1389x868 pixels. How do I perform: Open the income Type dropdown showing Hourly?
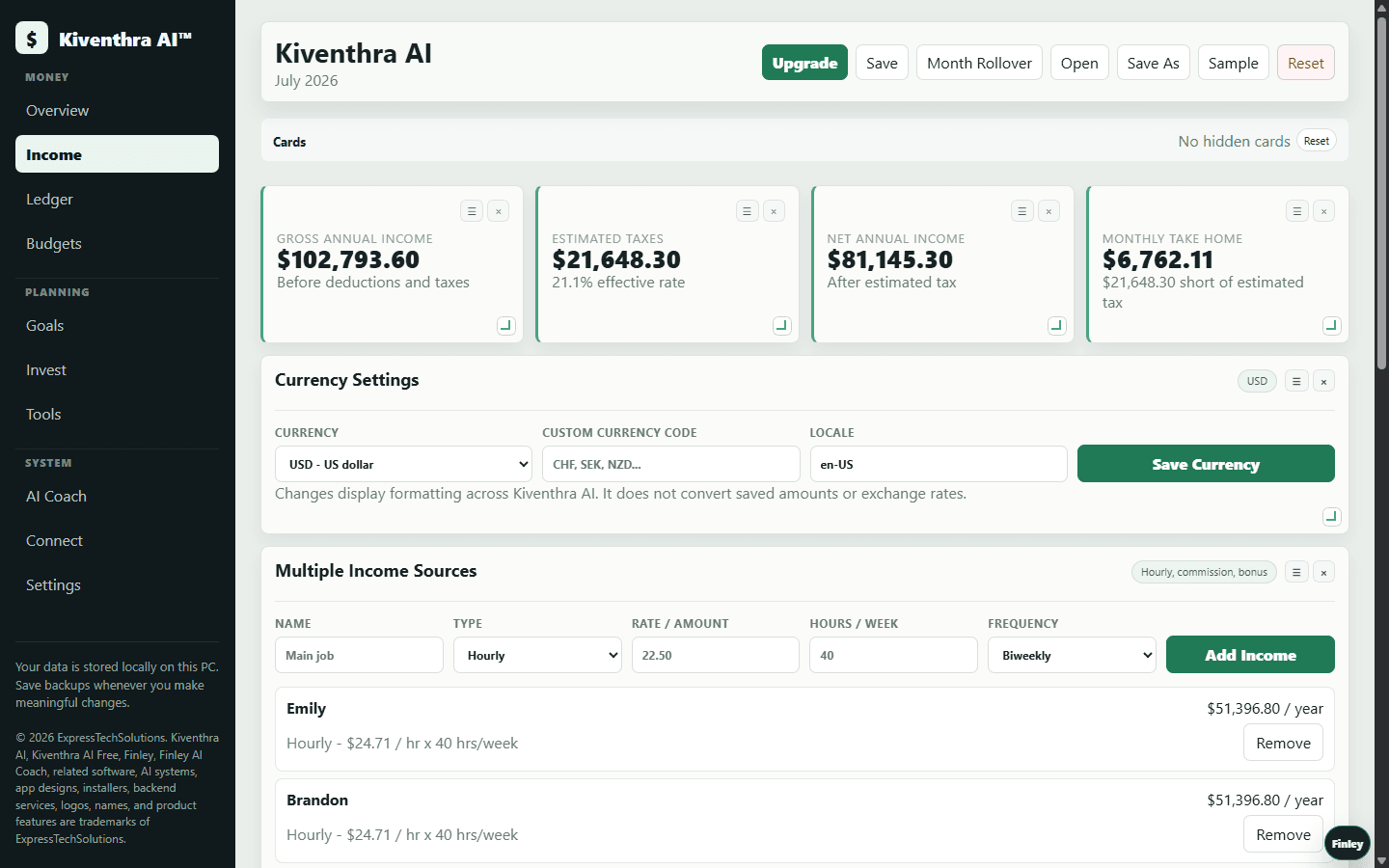(x=537, y=655)
